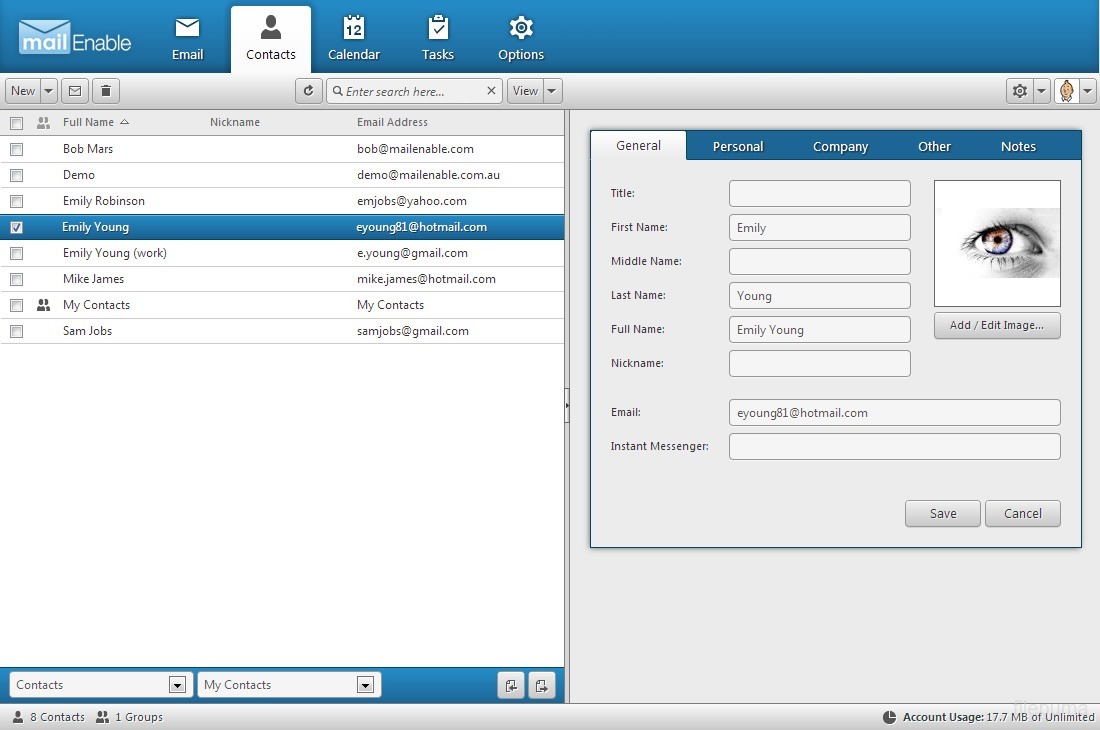This screenshot has width=1100, height=730.
Task: Click the Save button
Action: (x=942, y=513)
